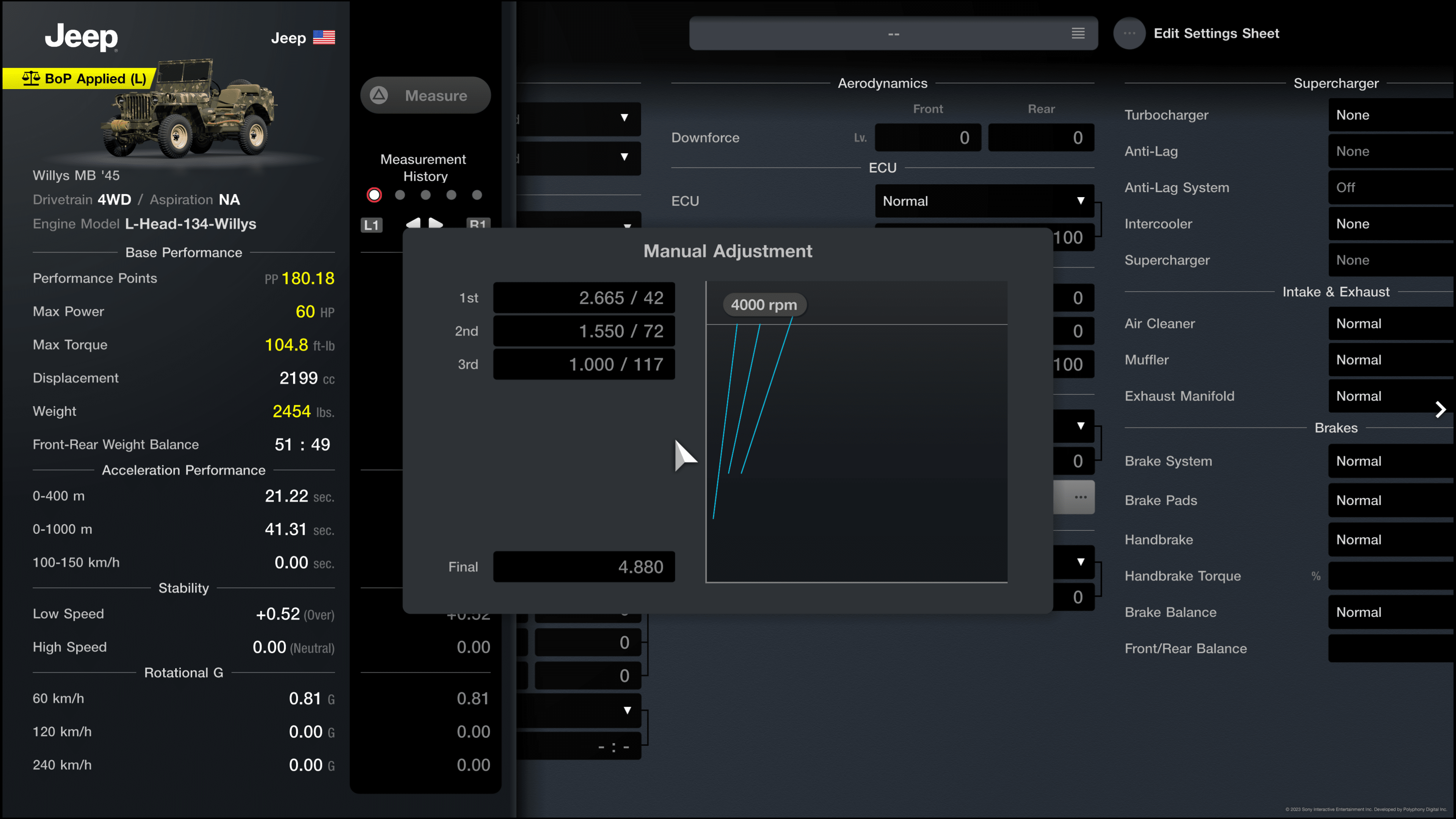The height and width of the screenshot is (819, 1456).
Task: Click the Edit Settings Sheet ellipsis icon
Action: tap(1129, 33)
